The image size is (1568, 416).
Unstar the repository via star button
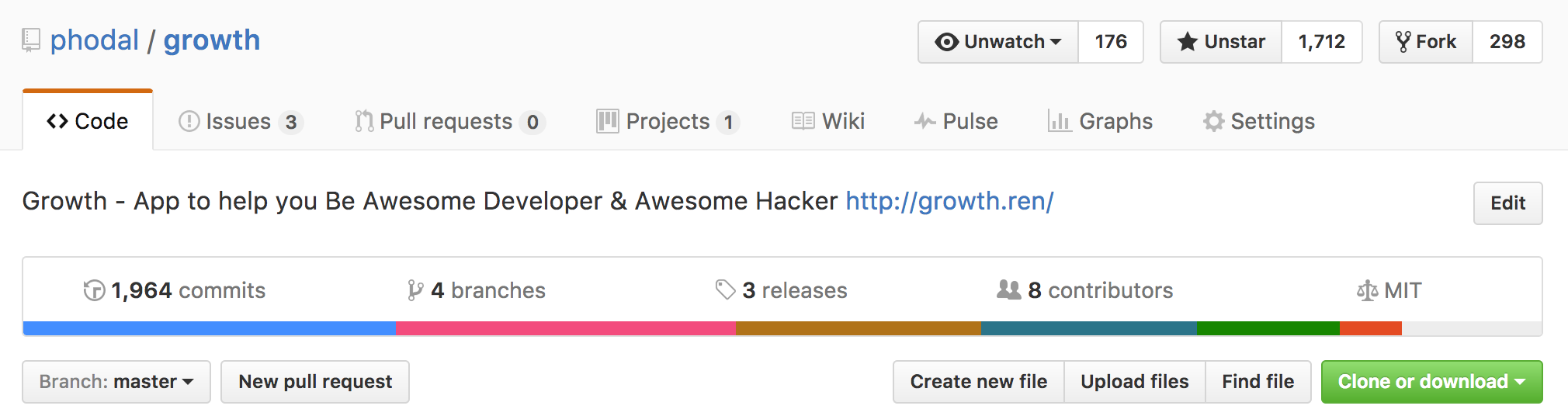(1221, 42)
